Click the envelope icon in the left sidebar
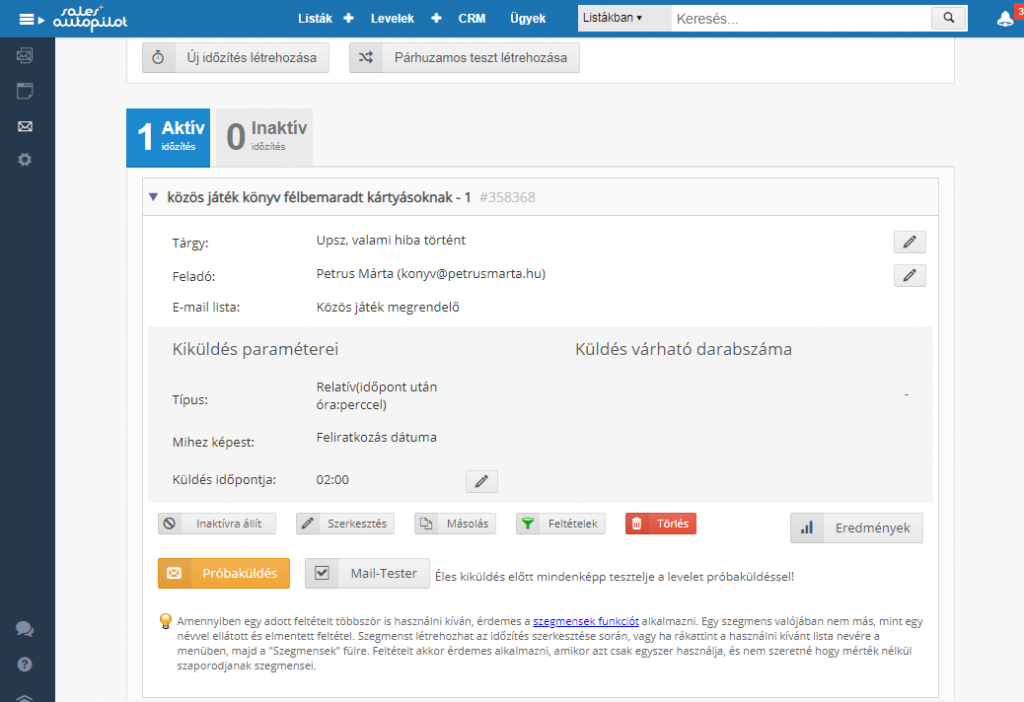This screenshot has height=702, width=1024. (x=25, y=126)
